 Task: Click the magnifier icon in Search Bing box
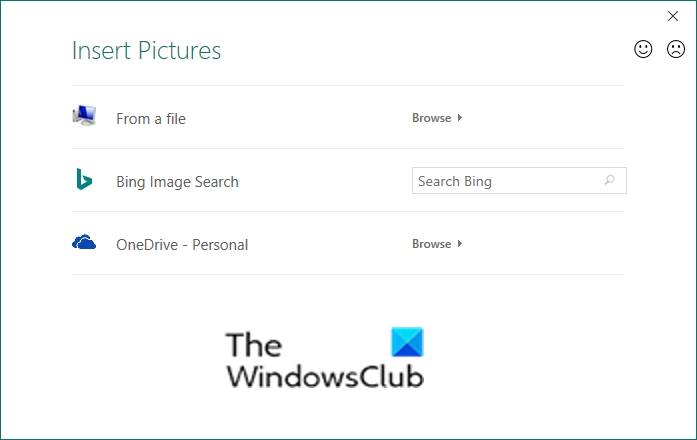coord(610,181)
